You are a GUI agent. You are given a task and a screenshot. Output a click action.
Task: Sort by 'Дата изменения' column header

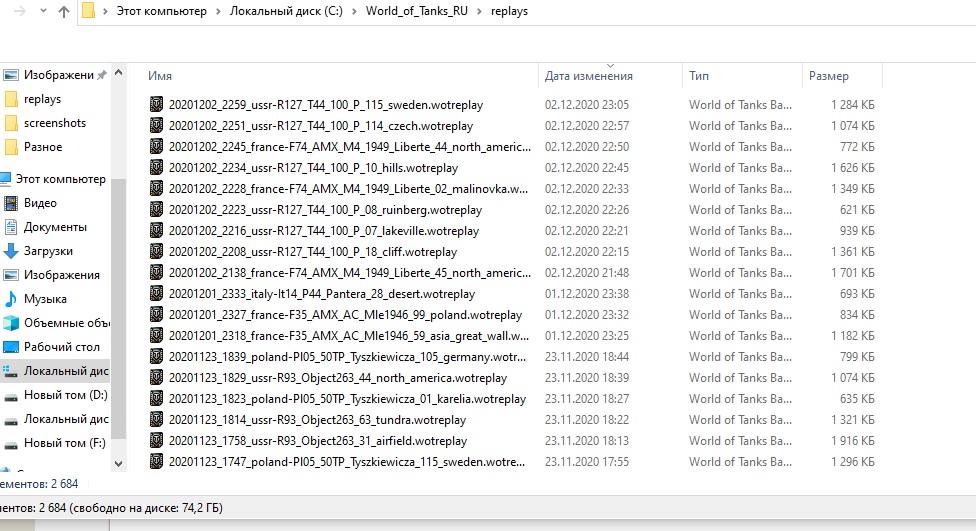click(589, 76)
